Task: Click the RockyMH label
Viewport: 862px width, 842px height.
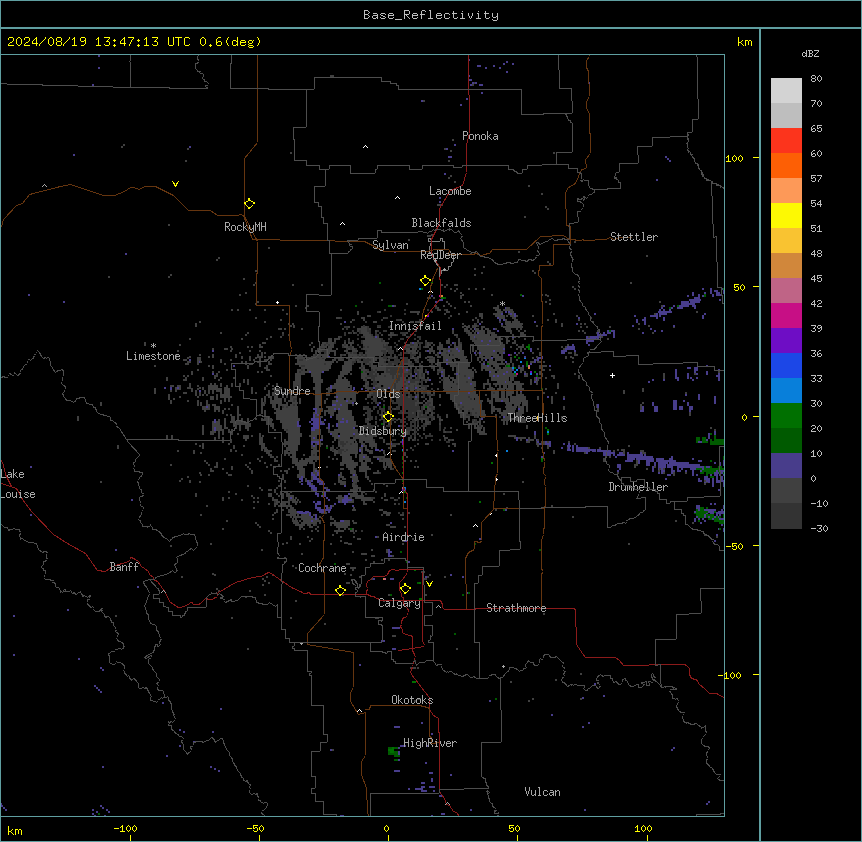Action: coord(245,227)
